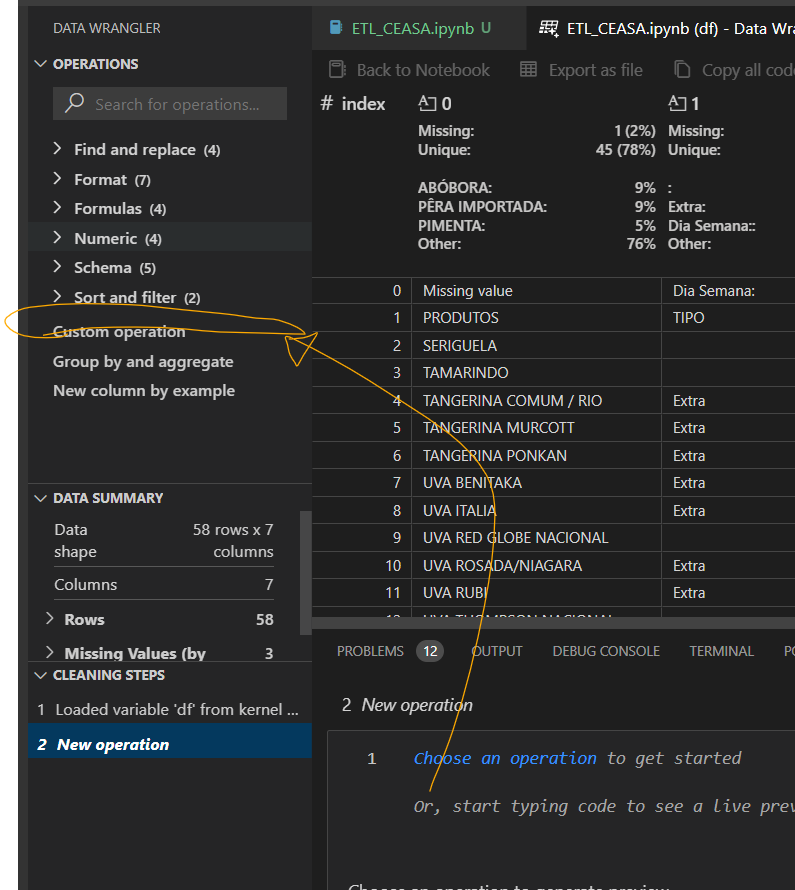Click the Data Wrangler icon on the df tab
The height and width of the screenshot is (890, 795).
pyautogui.click(x=549, y=28)
